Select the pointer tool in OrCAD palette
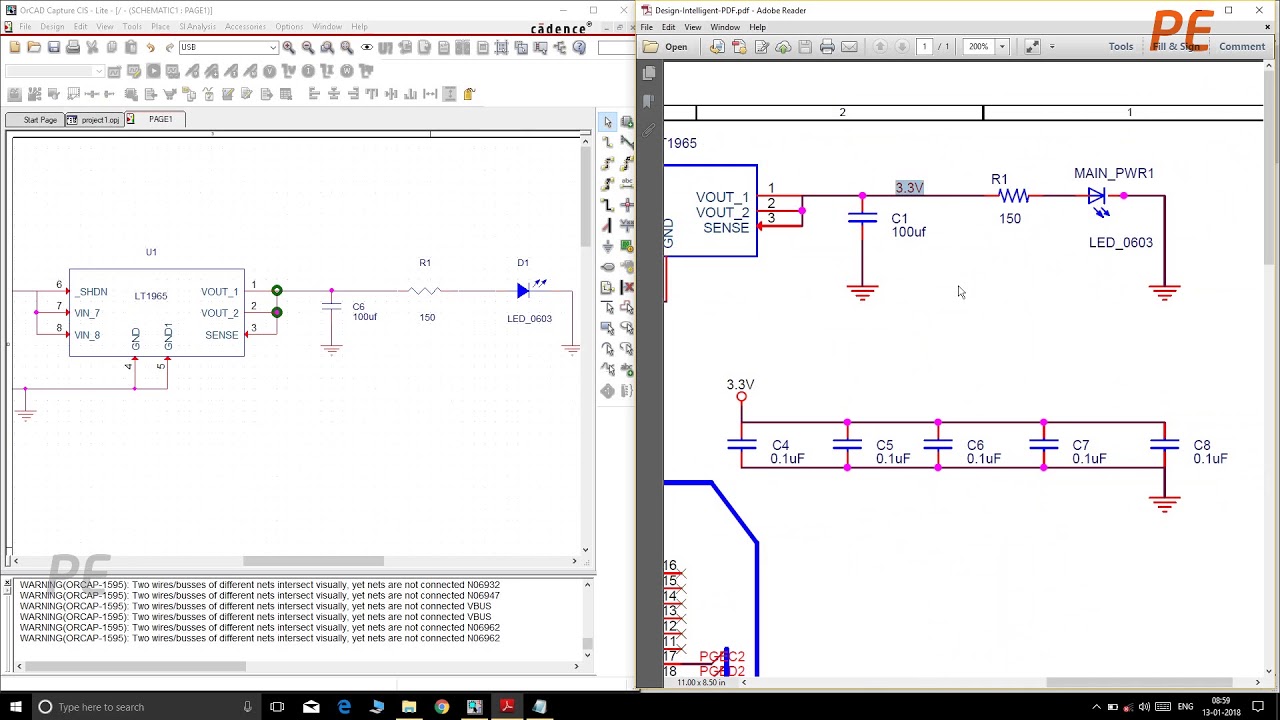The width and height of the screenshot is (1280, 720). tap(607, 122)
